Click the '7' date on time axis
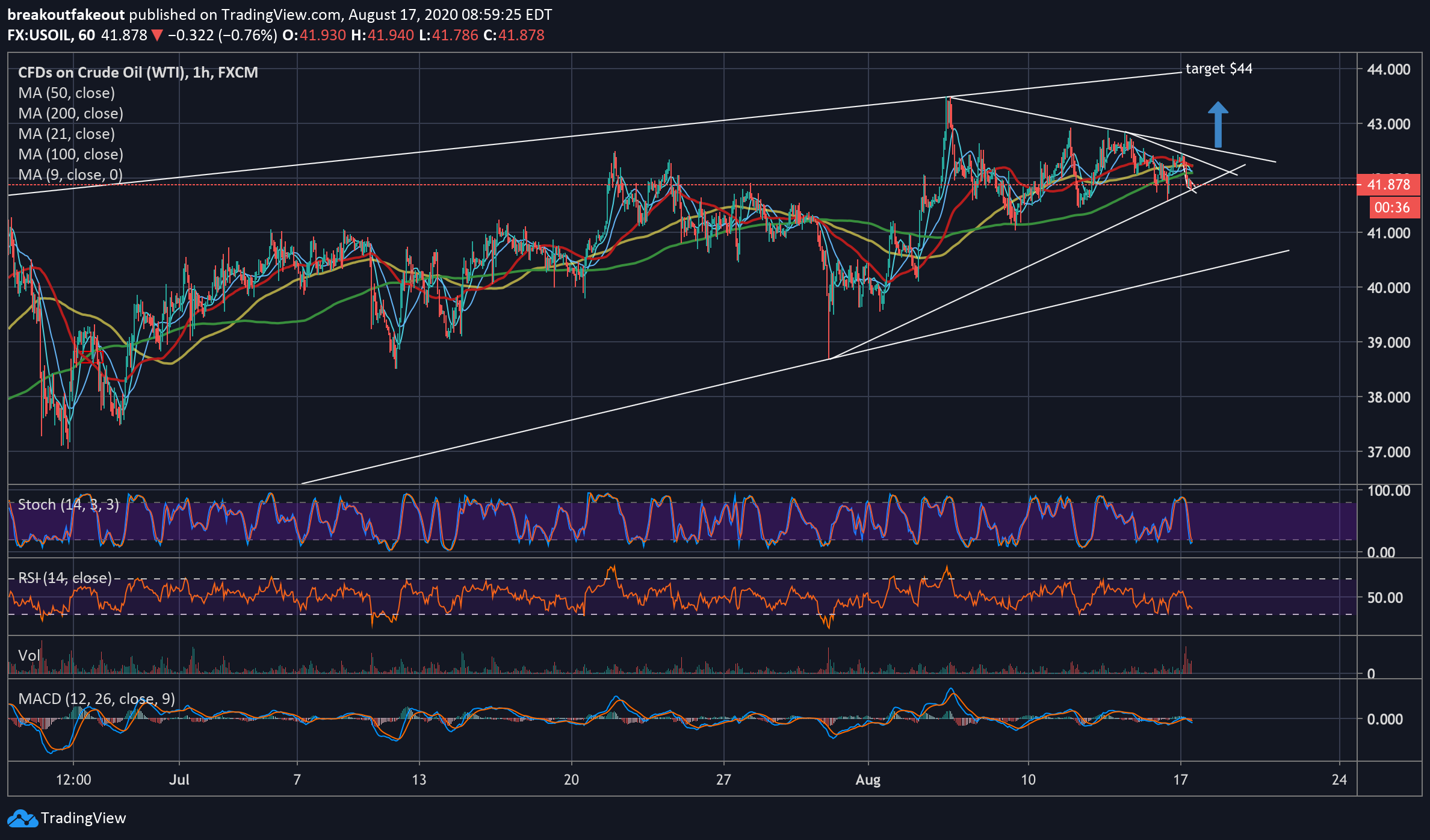Viewport: 1430px width, 840px height. pyautogui.click(x=297, y=780)
